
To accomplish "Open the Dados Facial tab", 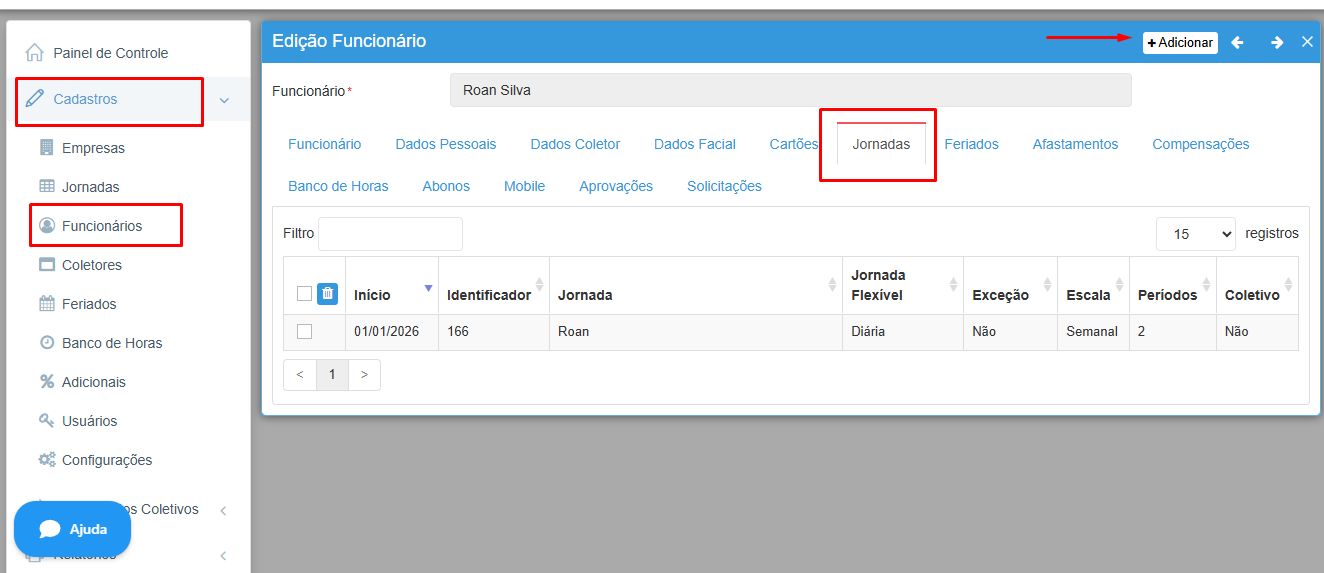I will [694, 144].
